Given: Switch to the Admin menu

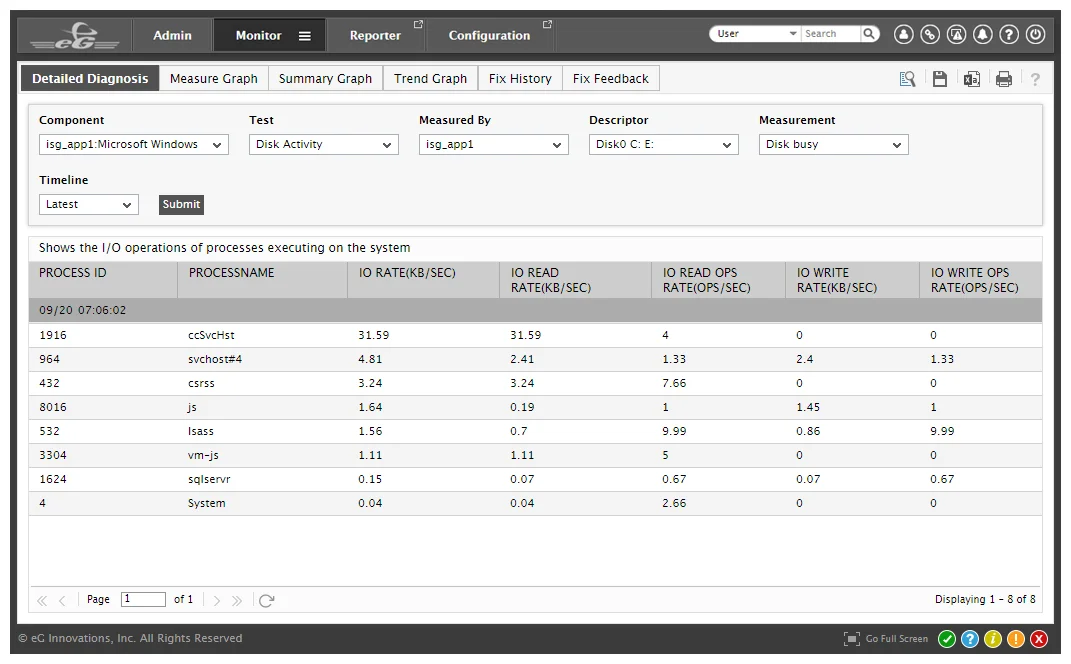Looking at the screenshot, I should (172, 36).
